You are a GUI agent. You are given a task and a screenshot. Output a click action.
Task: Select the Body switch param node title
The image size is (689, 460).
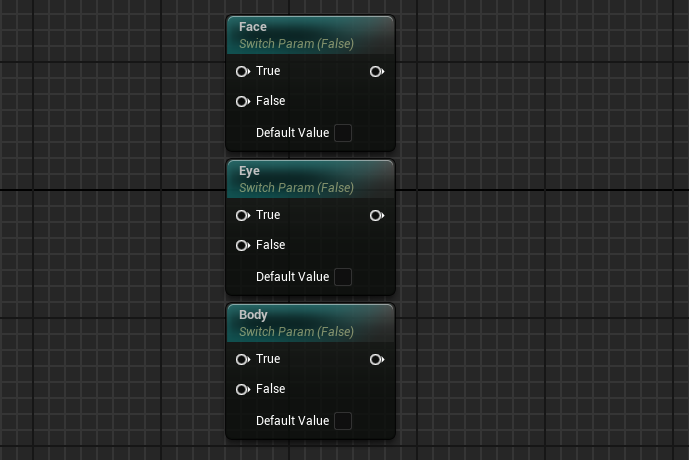point(253,315)
